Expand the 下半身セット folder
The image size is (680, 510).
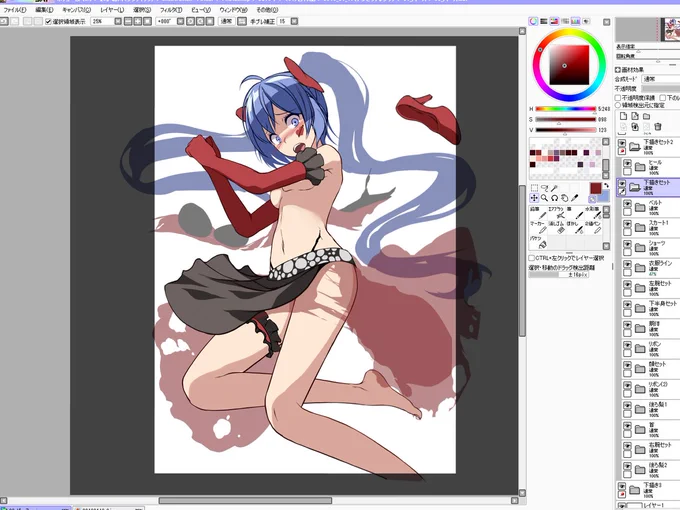click(x=640, y=308)
